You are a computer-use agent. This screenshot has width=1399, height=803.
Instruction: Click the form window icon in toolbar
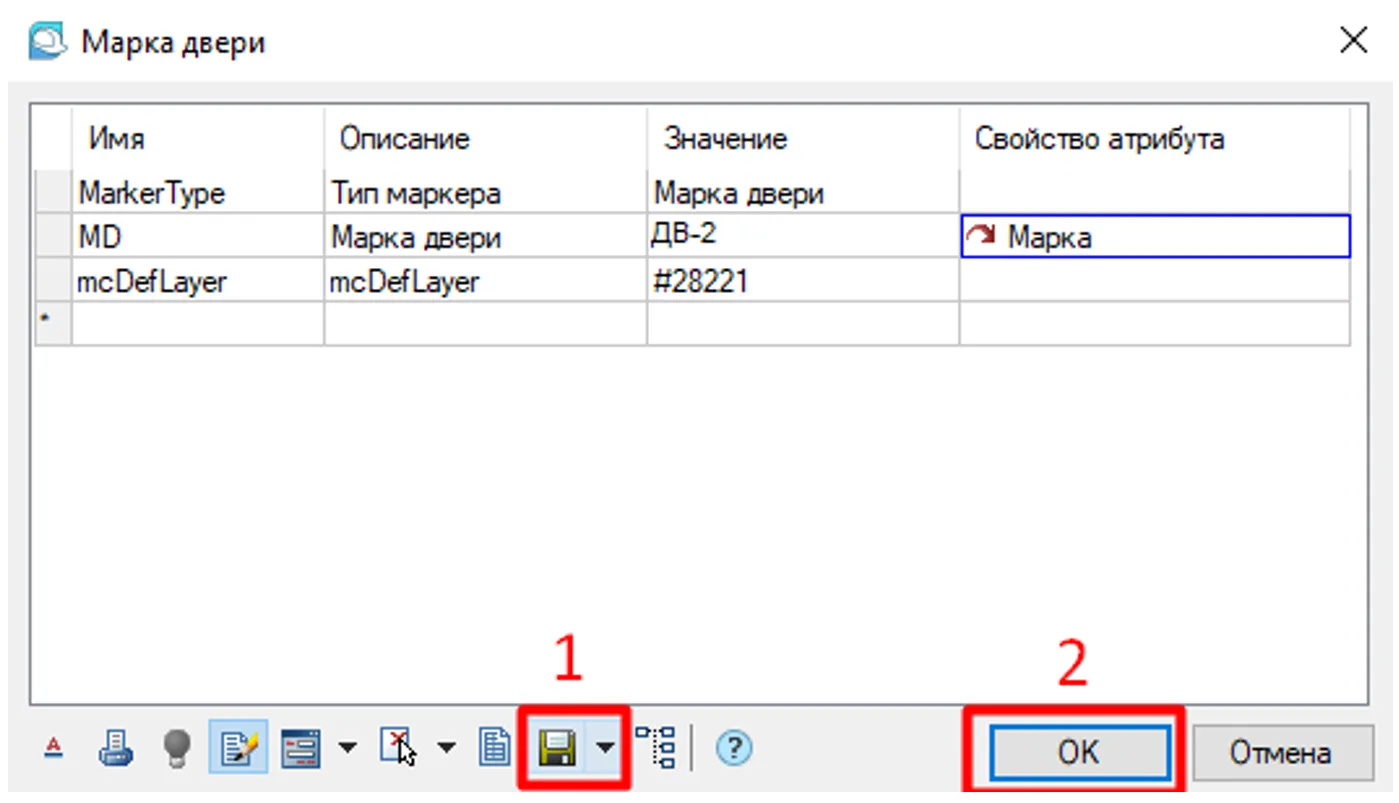(x=301, y=748)
